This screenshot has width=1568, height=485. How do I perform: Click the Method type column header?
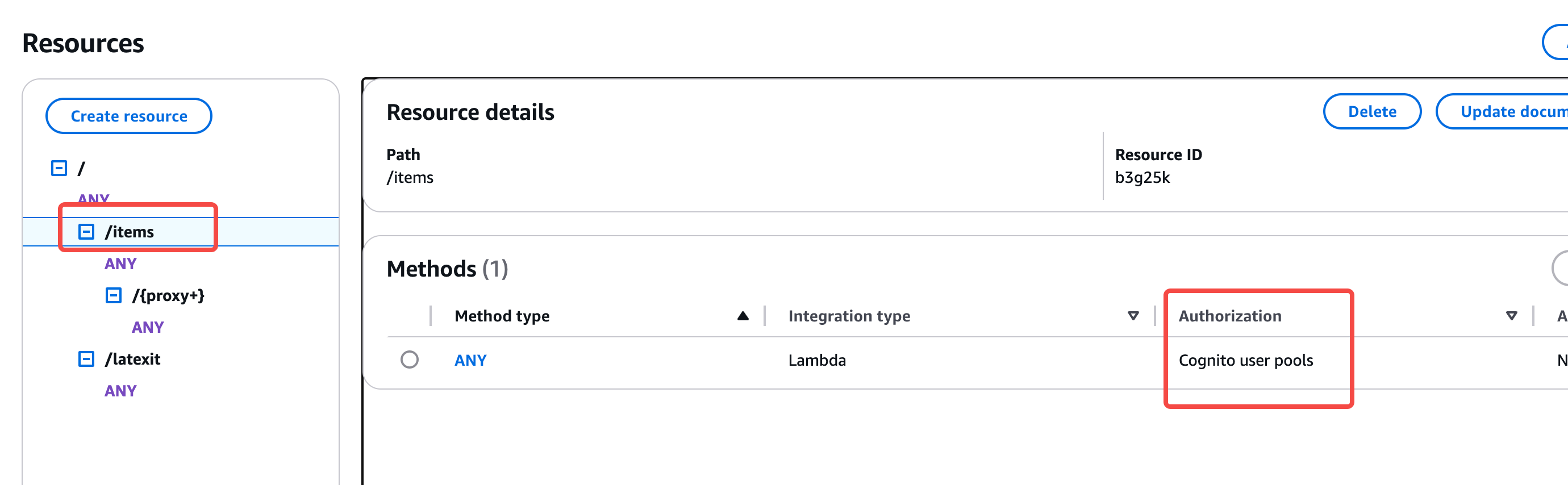502,316
